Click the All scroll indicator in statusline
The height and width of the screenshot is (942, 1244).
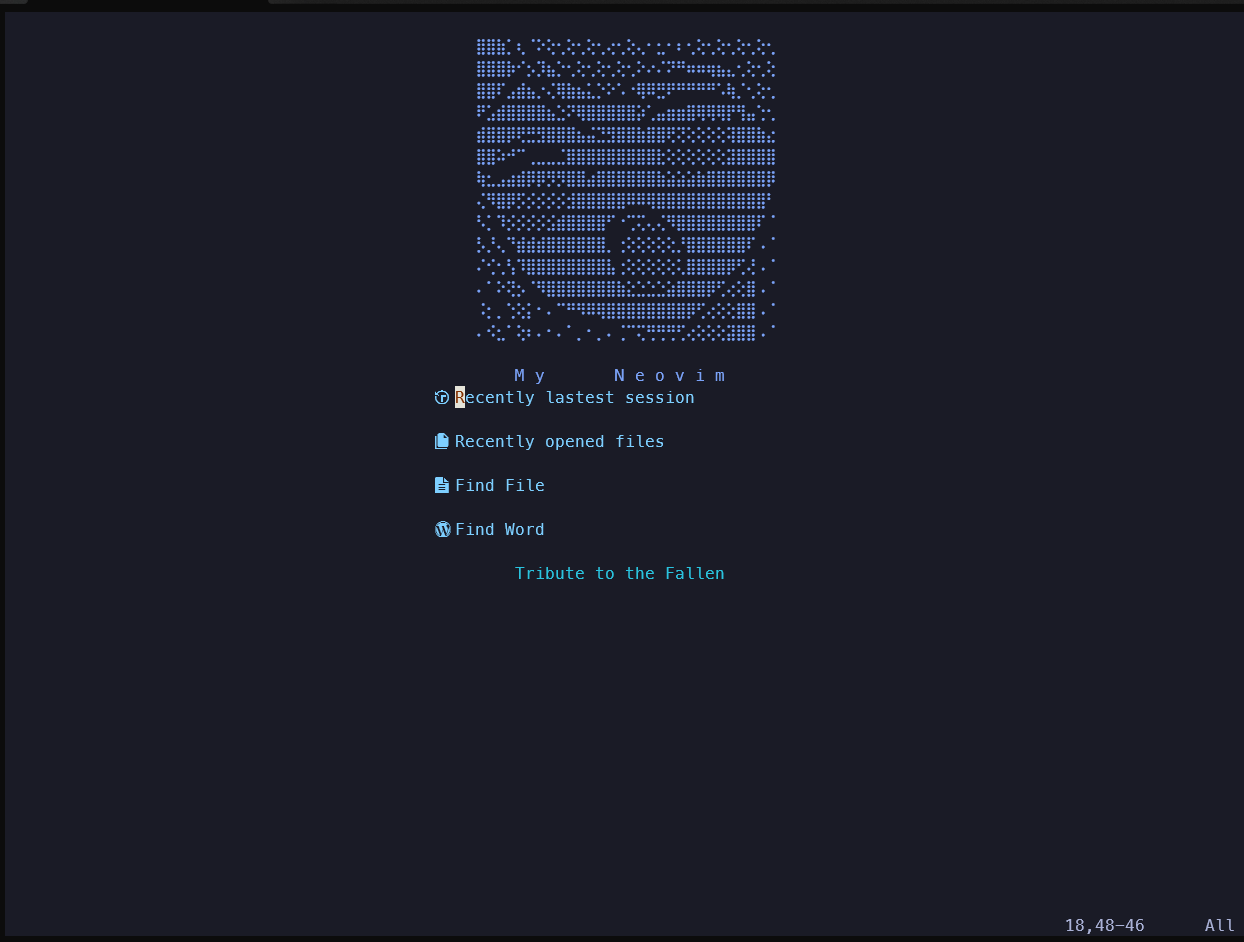click(x=1219, y=926)
